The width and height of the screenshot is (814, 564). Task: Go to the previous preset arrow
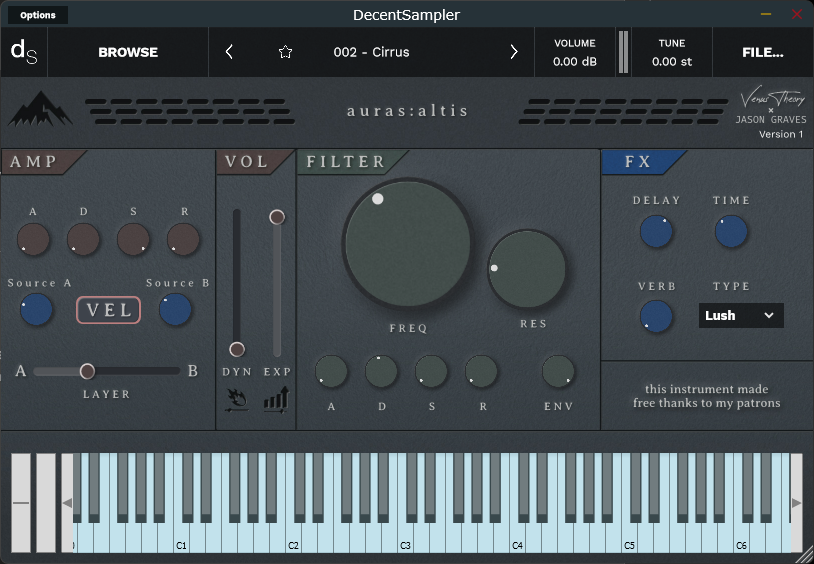[229, 52]
